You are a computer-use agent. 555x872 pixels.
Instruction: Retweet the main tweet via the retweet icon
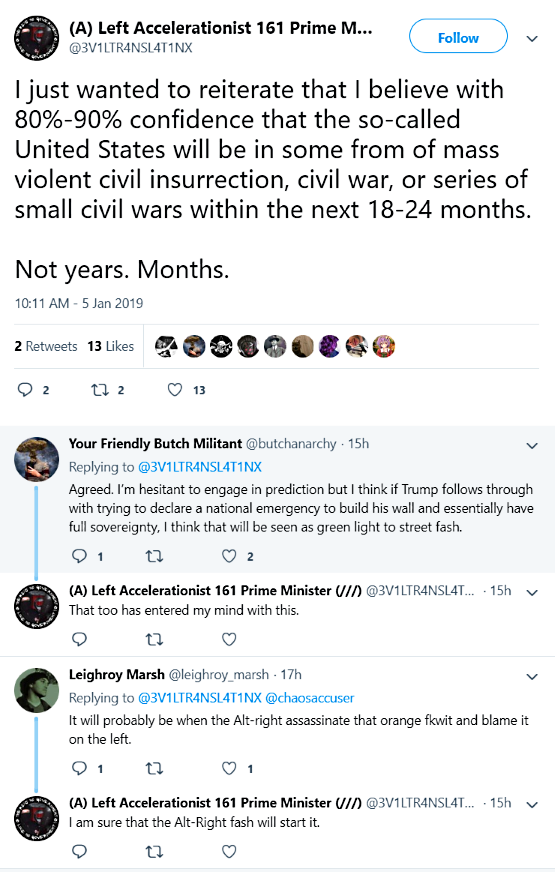[x=100, y=390]
